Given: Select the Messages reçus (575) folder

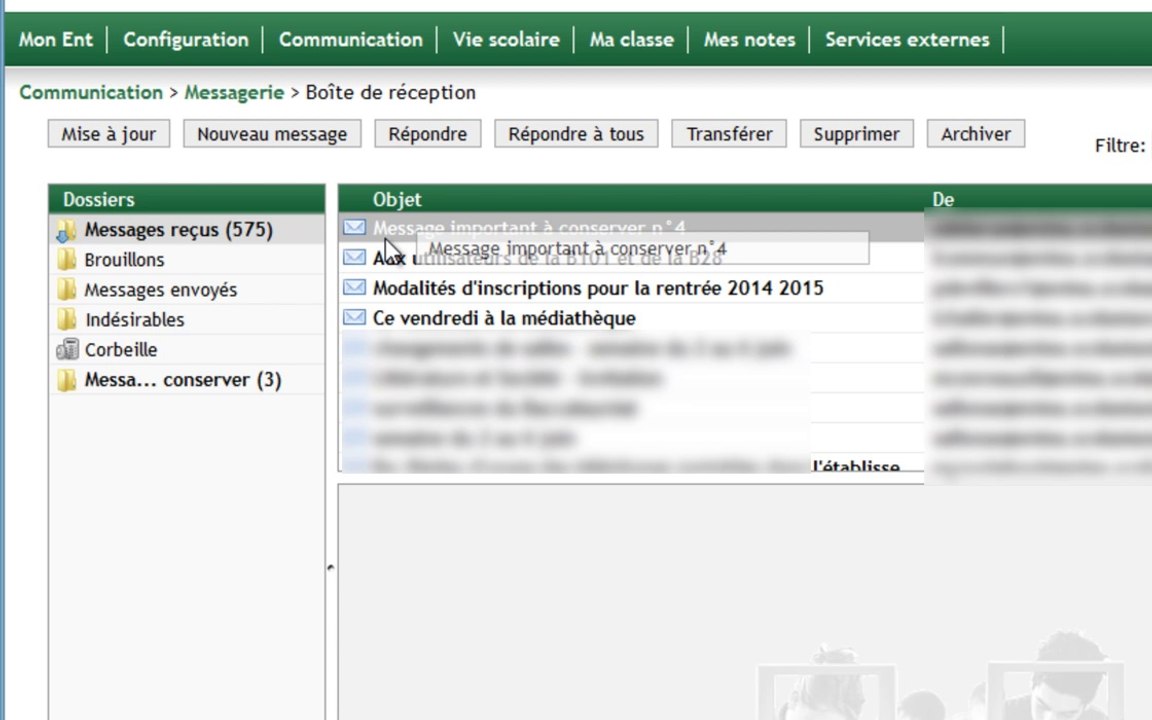Looking at the screenshot, I should pyautogui.click(x=187, y=230).
